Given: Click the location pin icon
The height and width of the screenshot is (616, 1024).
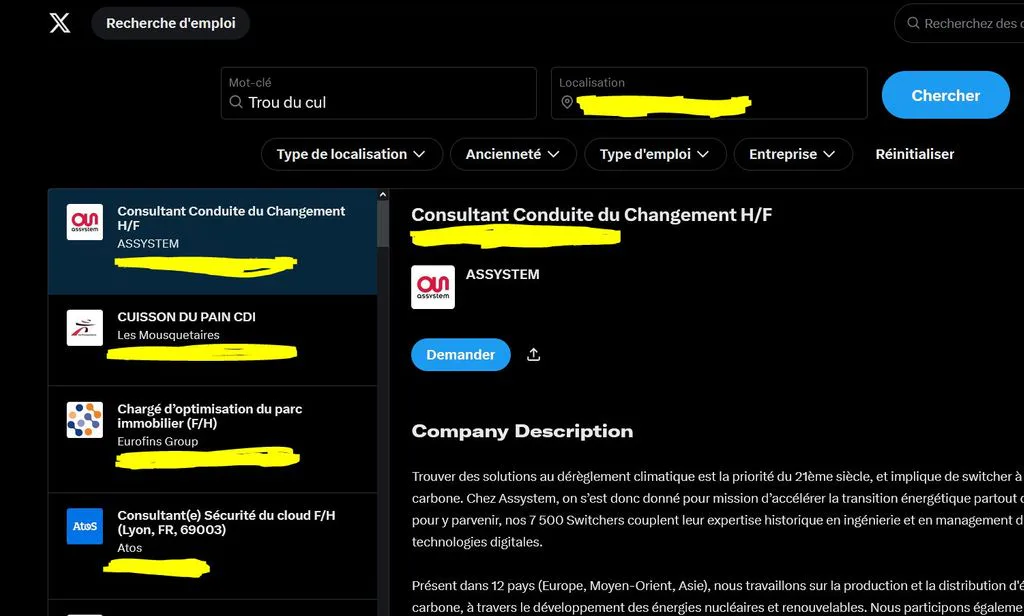Looking at the screenshot, I should pos(567,102).
